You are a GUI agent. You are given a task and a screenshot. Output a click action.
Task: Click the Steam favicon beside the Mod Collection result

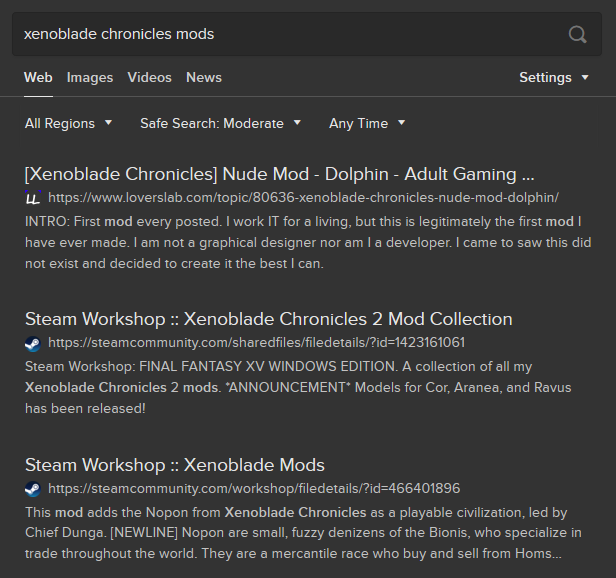point(33,343)
